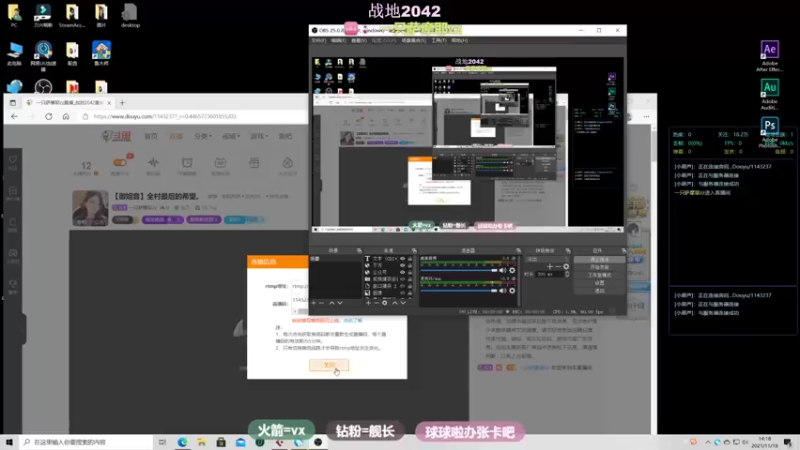Adjust mic/aux volume slider
This screenshot has height=450, width=800.
coord(459,291)
